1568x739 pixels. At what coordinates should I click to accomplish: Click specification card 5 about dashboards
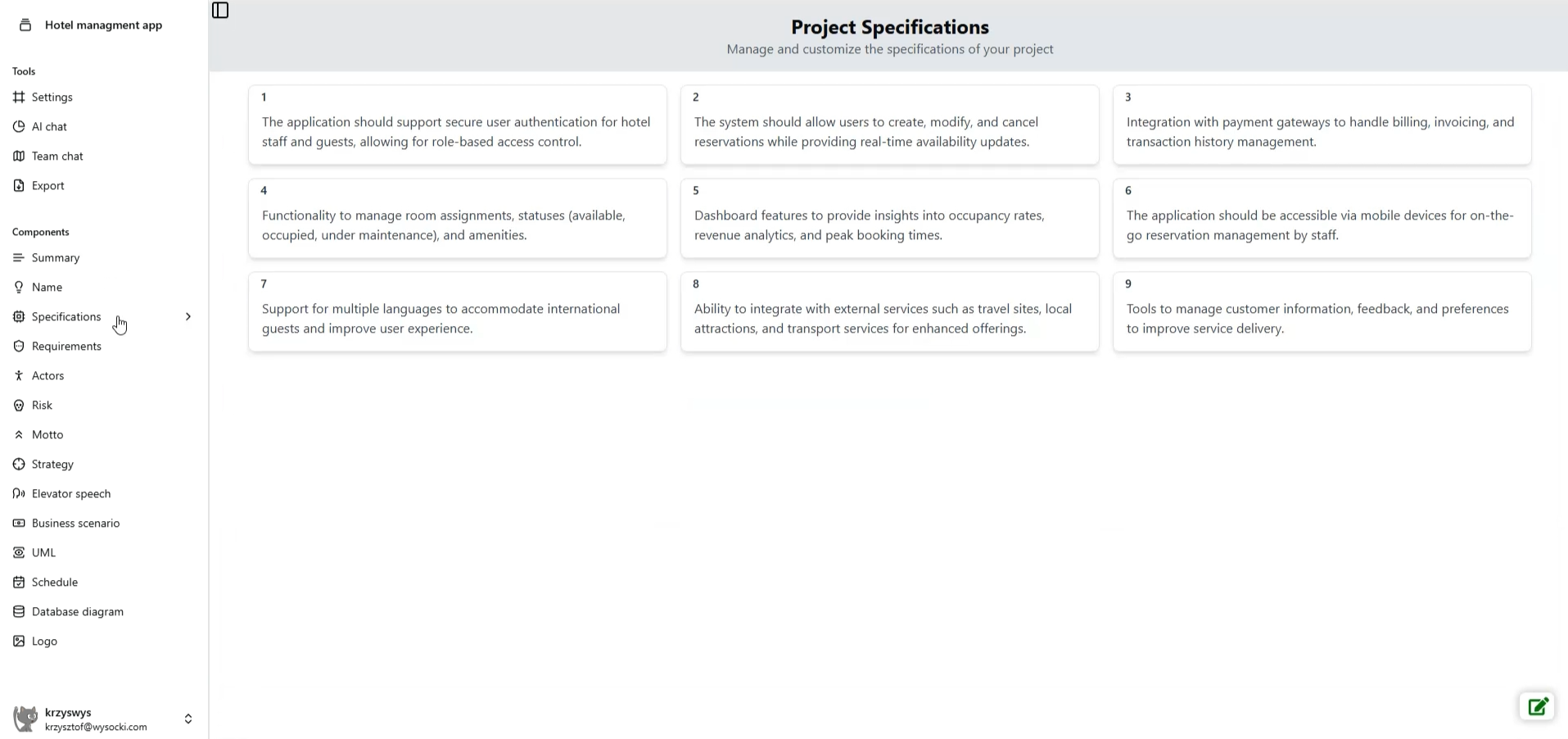pos(889,219)
